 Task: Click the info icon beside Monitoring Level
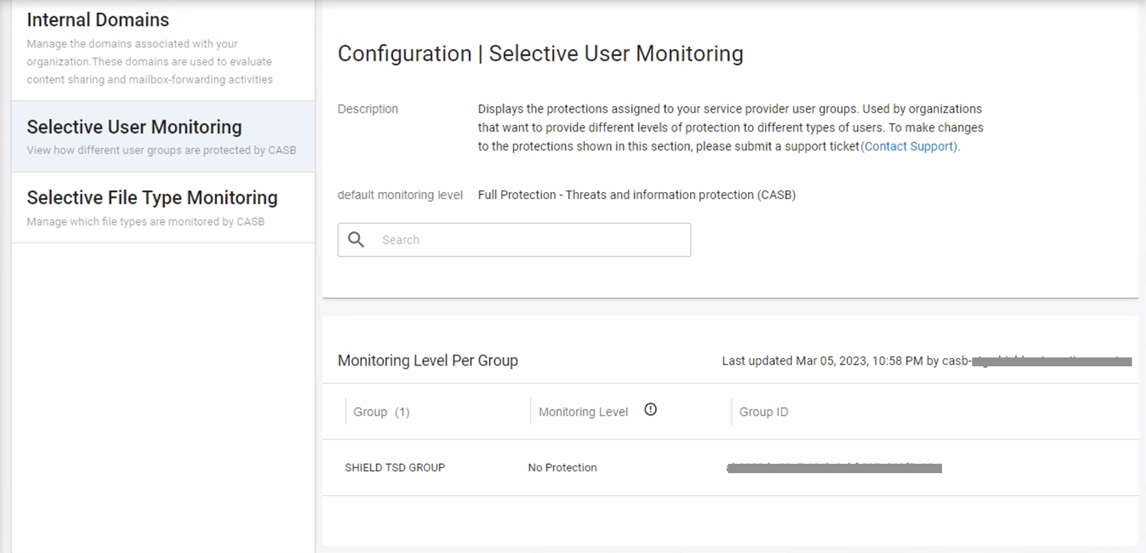650,410
